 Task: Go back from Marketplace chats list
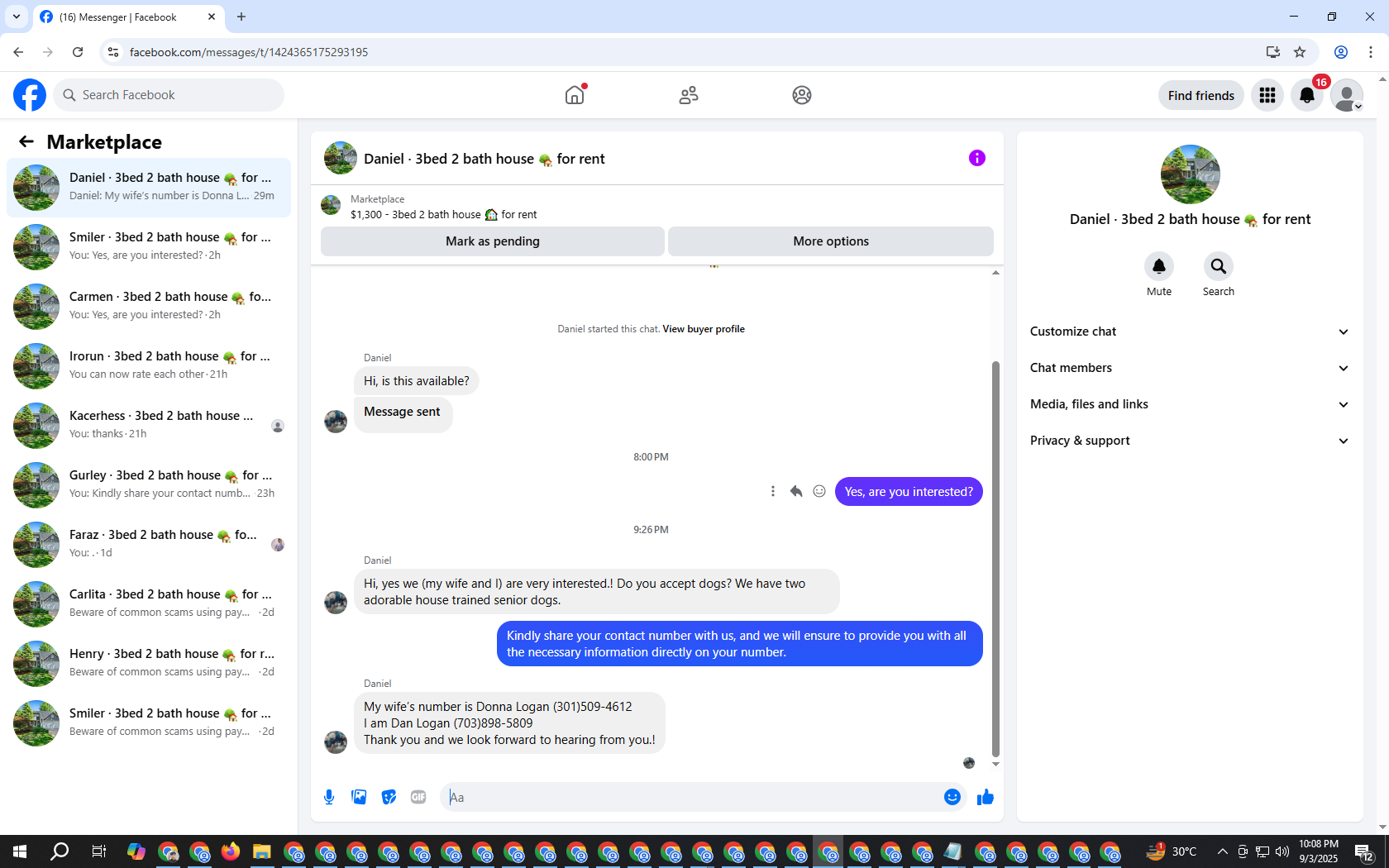(x=26, y=141)
